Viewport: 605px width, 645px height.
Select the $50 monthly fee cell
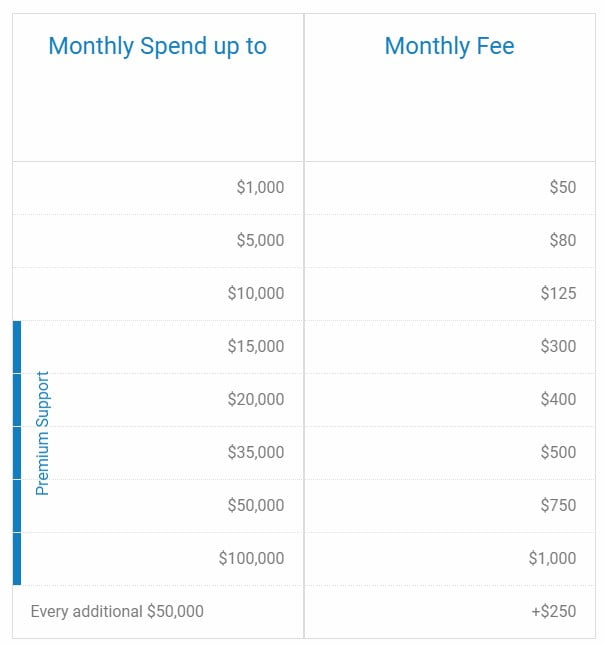click(x=563, y=187)
